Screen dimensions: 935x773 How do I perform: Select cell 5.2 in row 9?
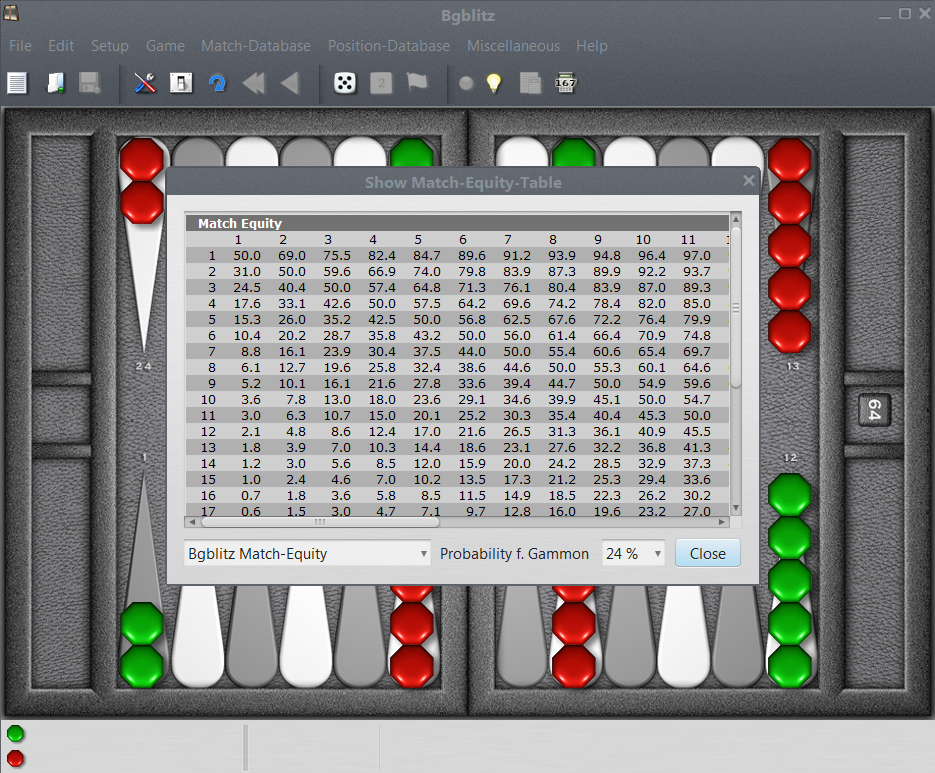pos(250,384)
